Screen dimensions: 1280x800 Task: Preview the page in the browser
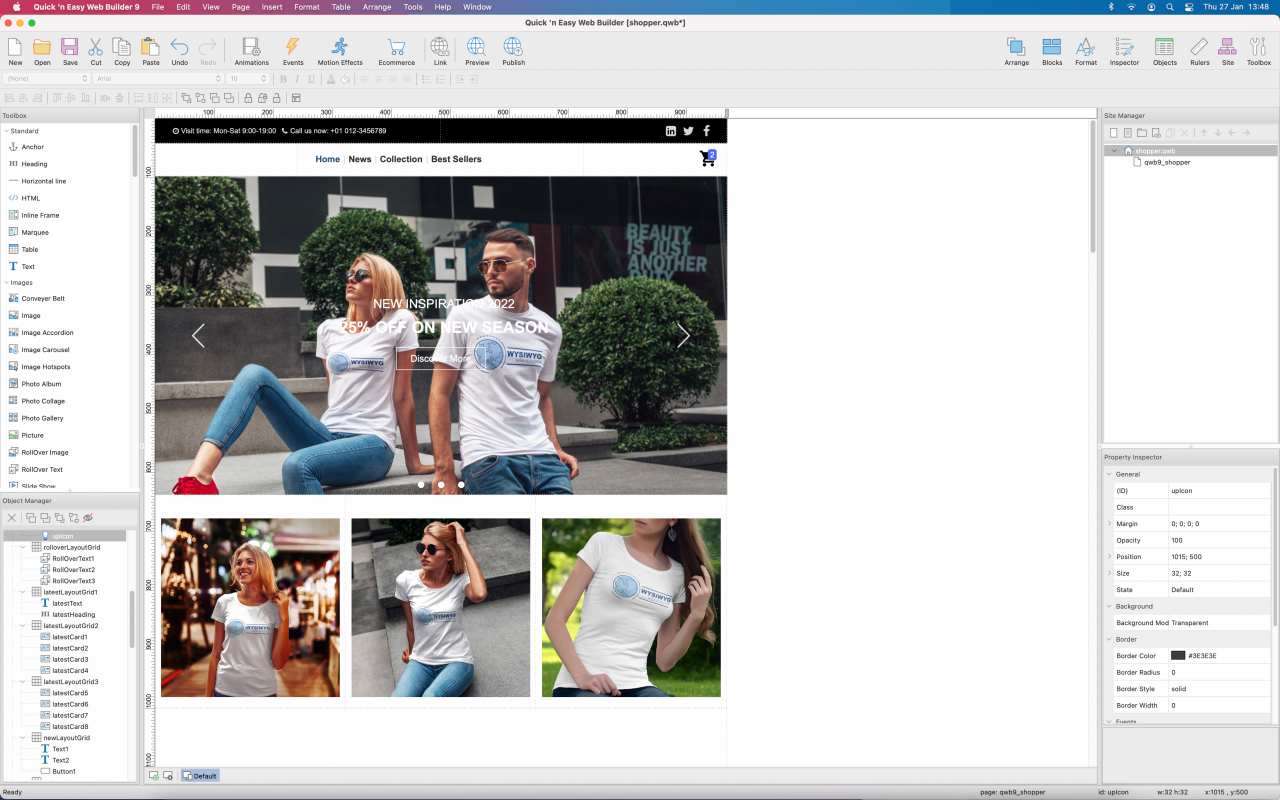point(477,52)
